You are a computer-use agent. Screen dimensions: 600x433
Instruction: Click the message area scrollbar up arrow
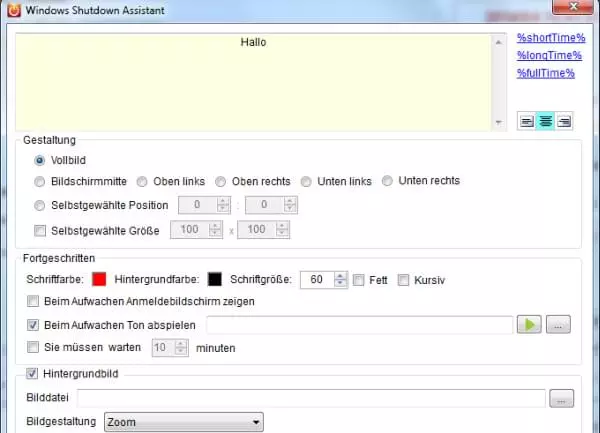pyautogui.click(x=498, y=42)
